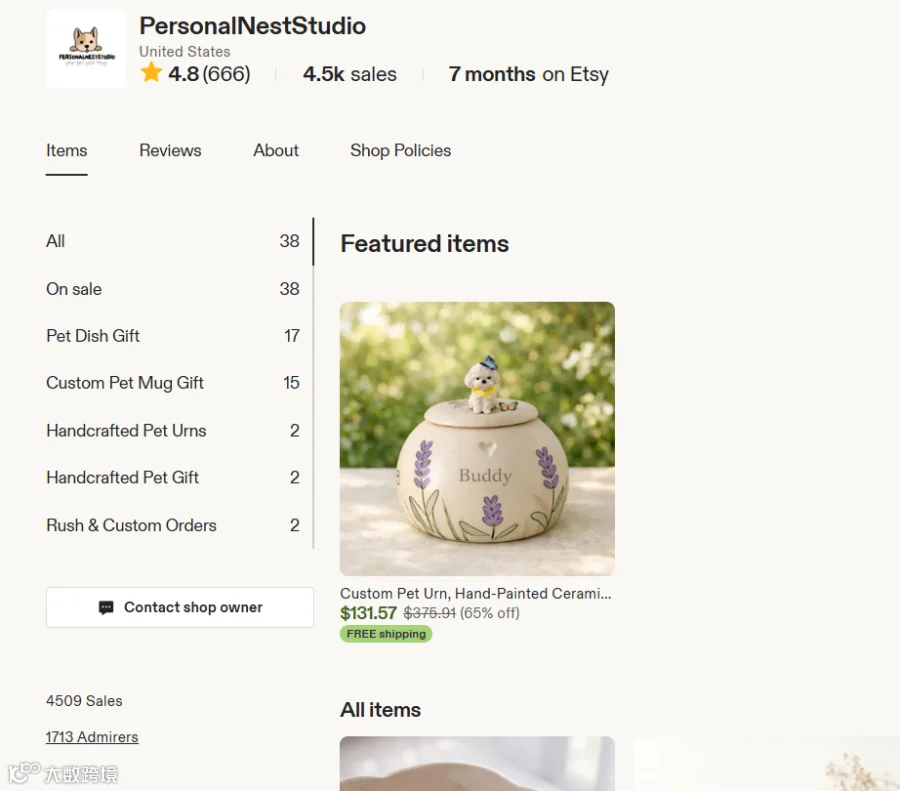
Task: Click the chat bubble icon on Contact button
Action: 106,607
